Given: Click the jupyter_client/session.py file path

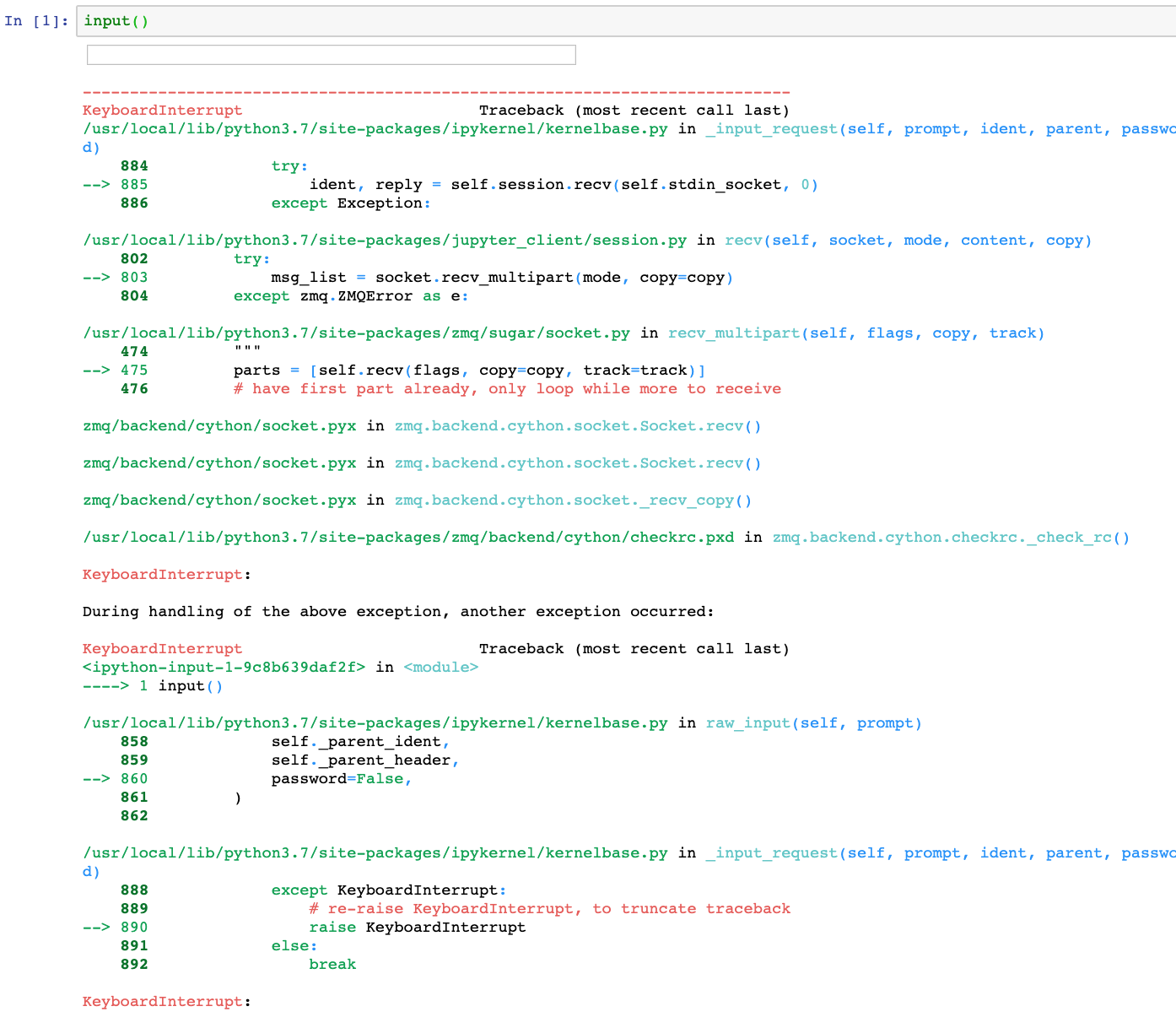Looking at the screenshot, I should (x=384, y=241).
